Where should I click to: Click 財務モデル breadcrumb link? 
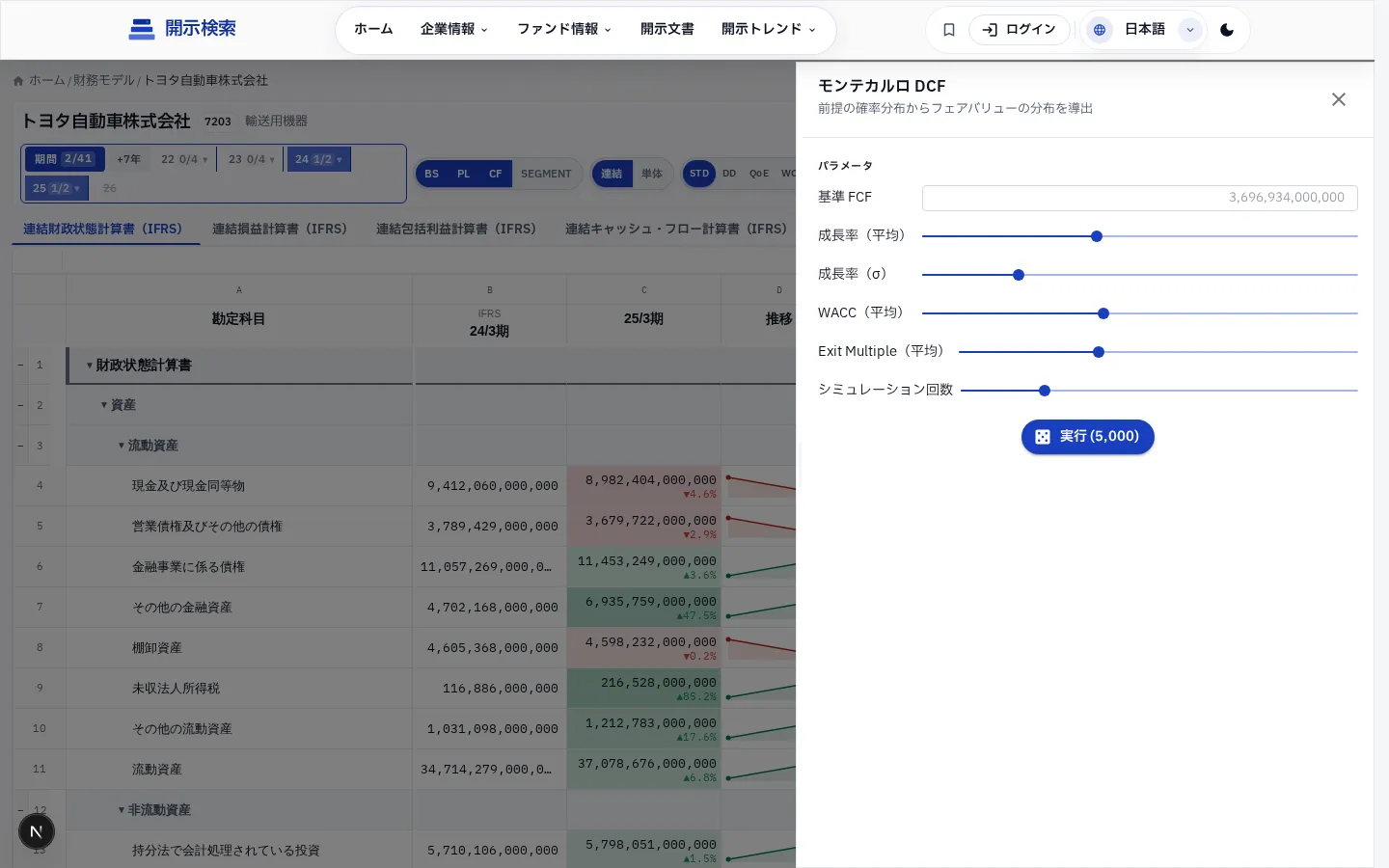pos(104,81)
